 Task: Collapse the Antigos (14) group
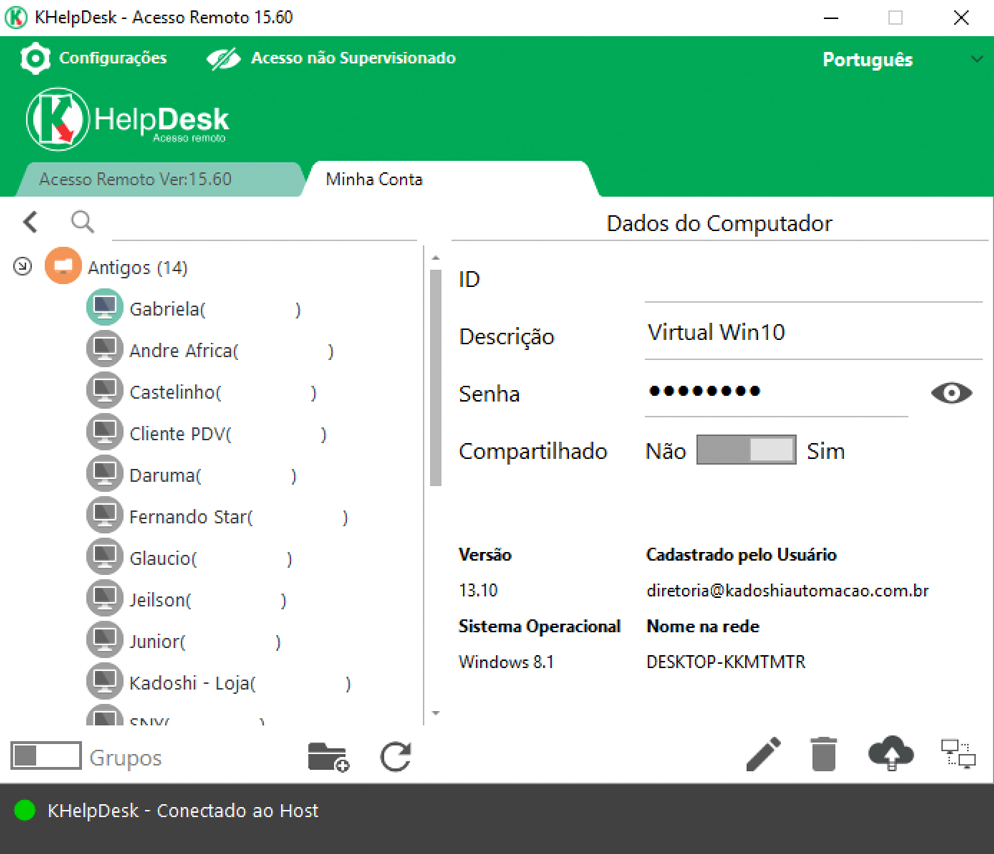(x=23, y=267)
